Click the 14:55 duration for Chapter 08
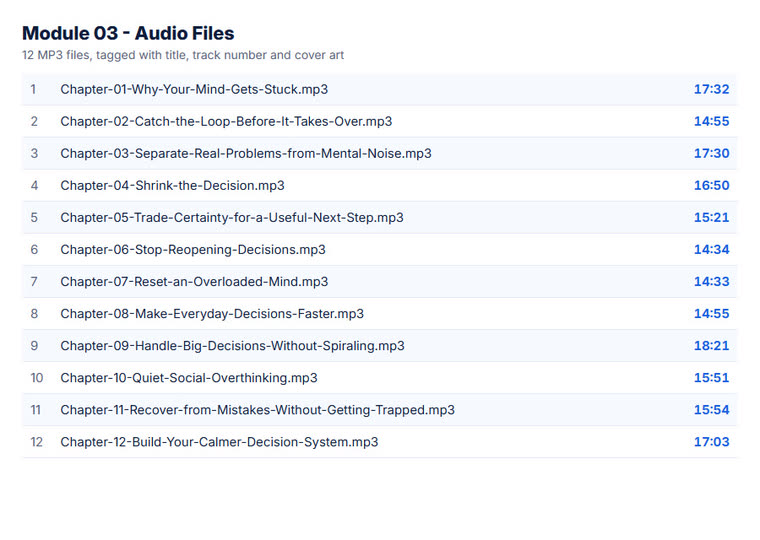The width and height of the screenshot is (760, 540). [x=711, y=313]
